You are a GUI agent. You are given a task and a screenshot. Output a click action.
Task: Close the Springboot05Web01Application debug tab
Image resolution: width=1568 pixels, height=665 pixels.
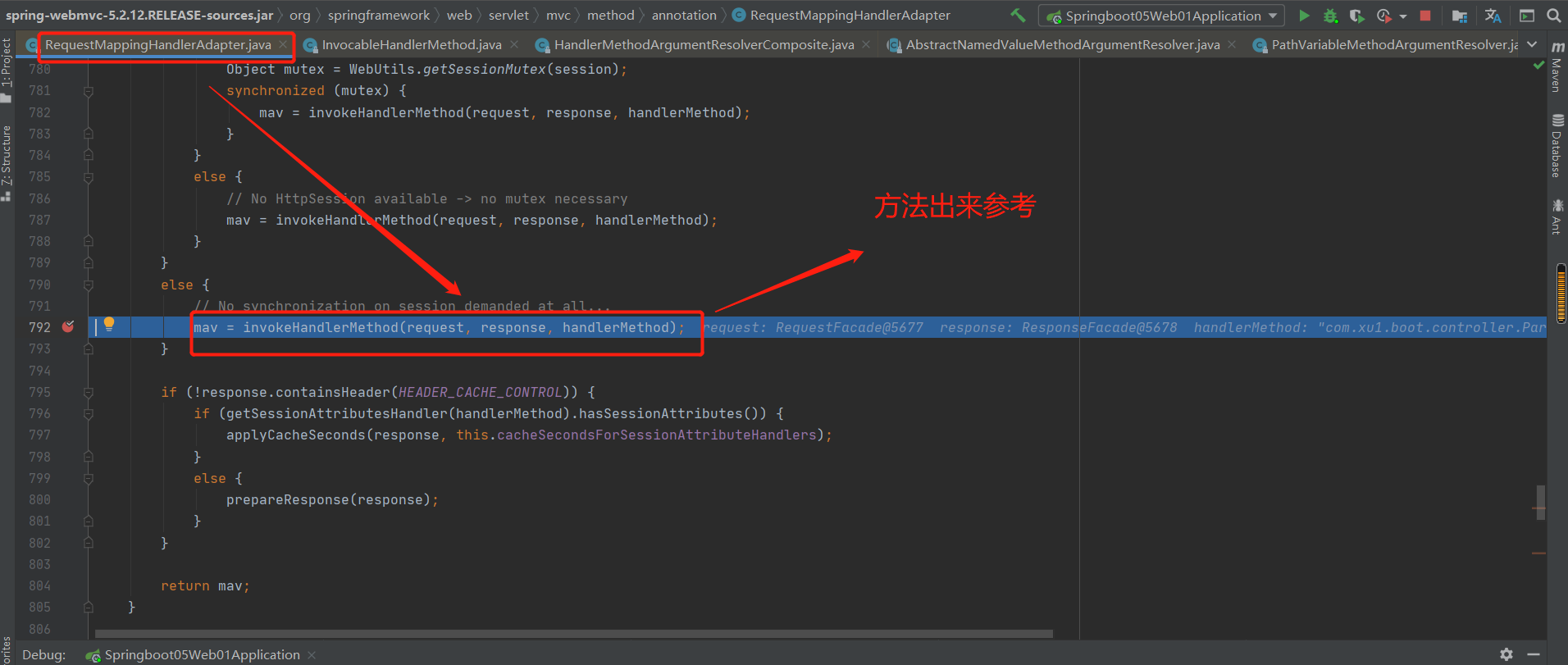311,654
